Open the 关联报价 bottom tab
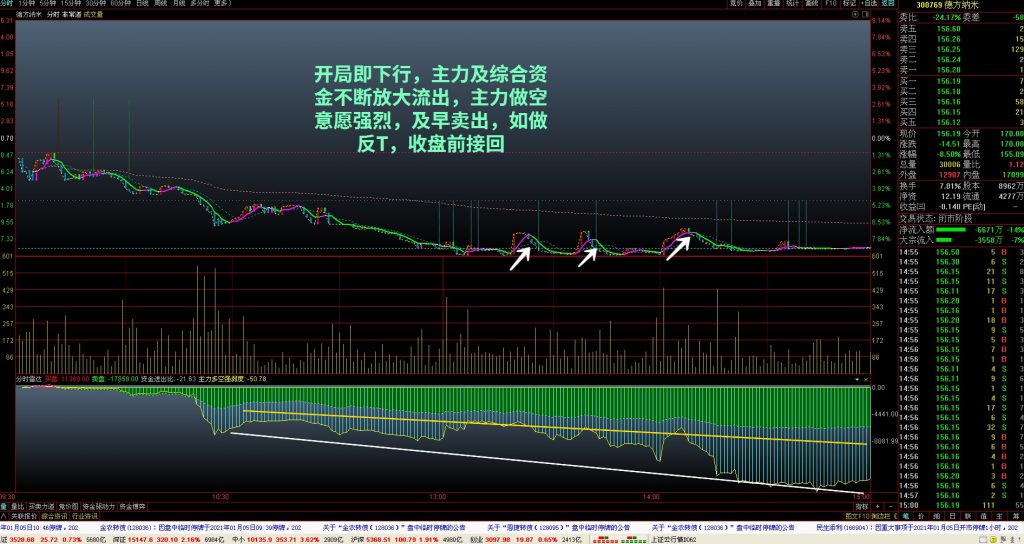The width and height of the screenshot is (1024, 544). click(x=23, y=515)
